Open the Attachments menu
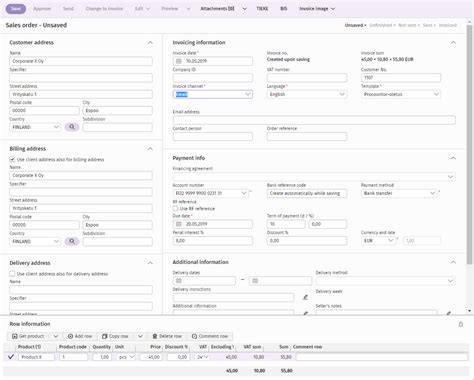 223,9
